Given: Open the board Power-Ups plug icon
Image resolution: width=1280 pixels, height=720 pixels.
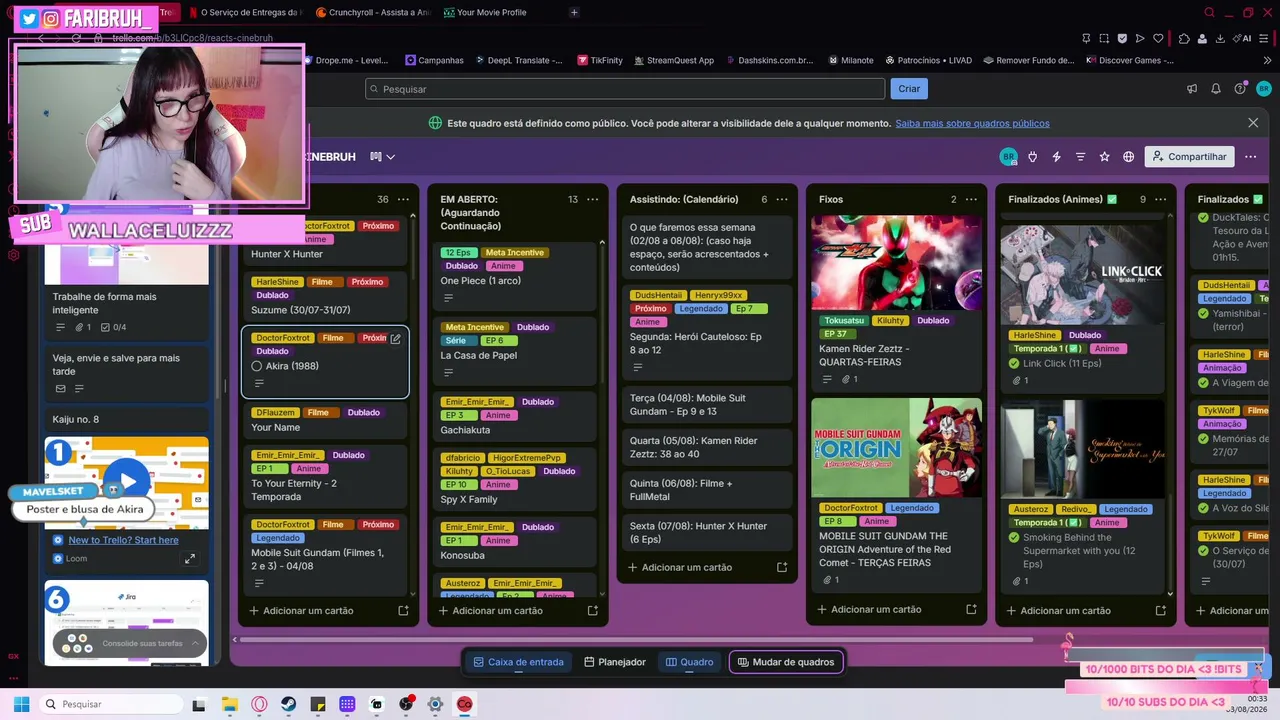Looking at the screenshot, I should (x=1033, y=157).
